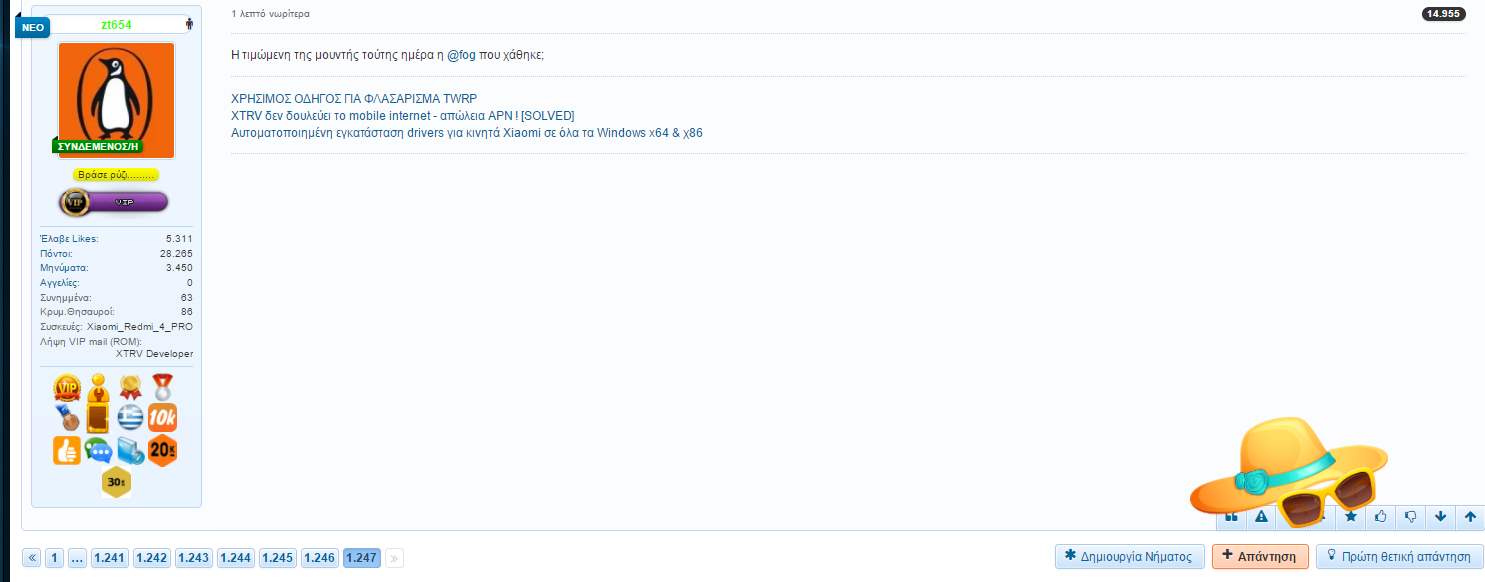Click the VIP gold badge award
1485x582 pixels.
point(67,386)
